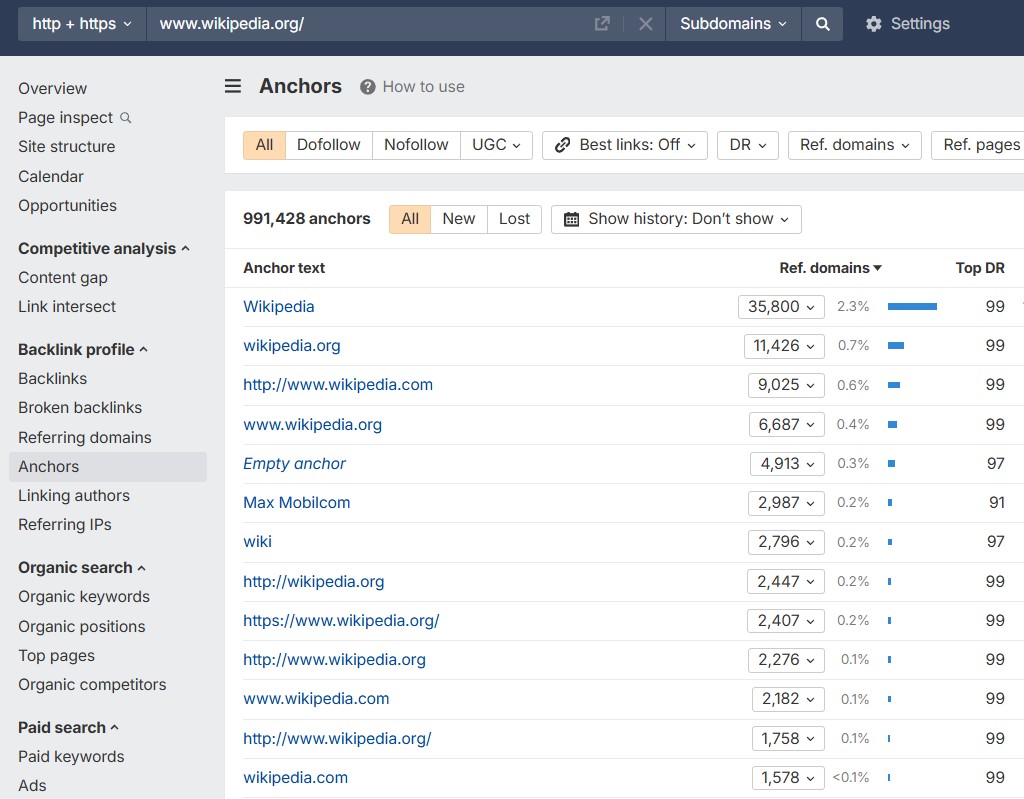Viewport: 1024px width, 799px height.
Task: Click the search magnifier button
Action: pos(822,24)
